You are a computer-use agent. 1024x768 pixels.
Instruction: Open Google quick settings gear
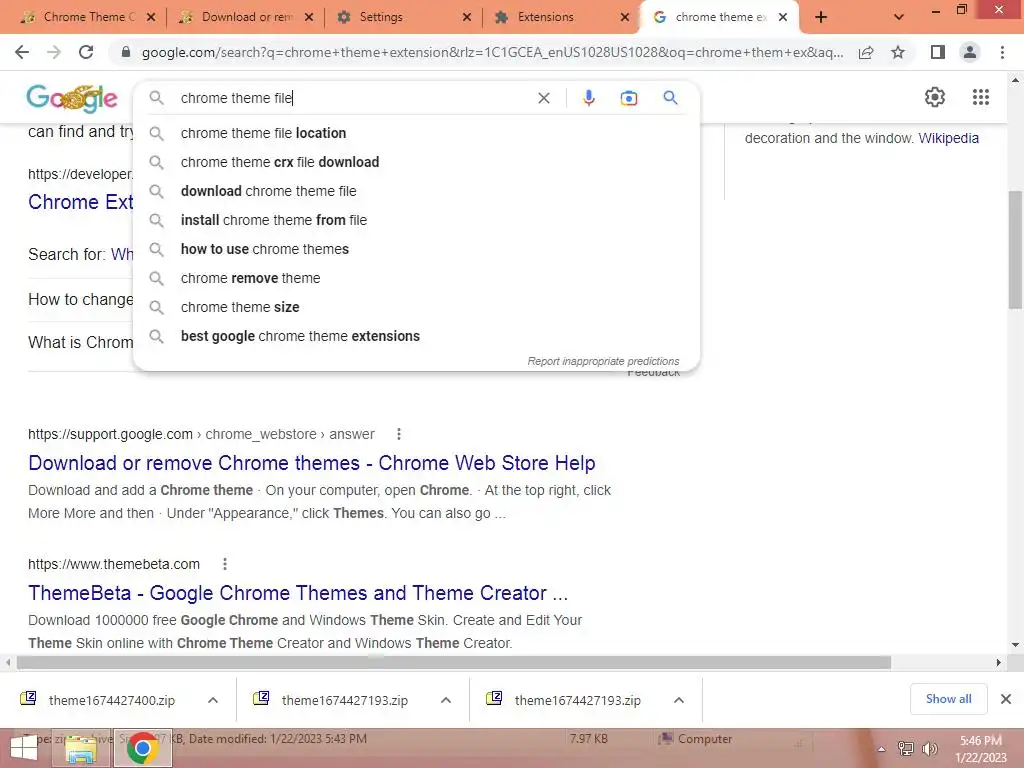tap(935, 97)
